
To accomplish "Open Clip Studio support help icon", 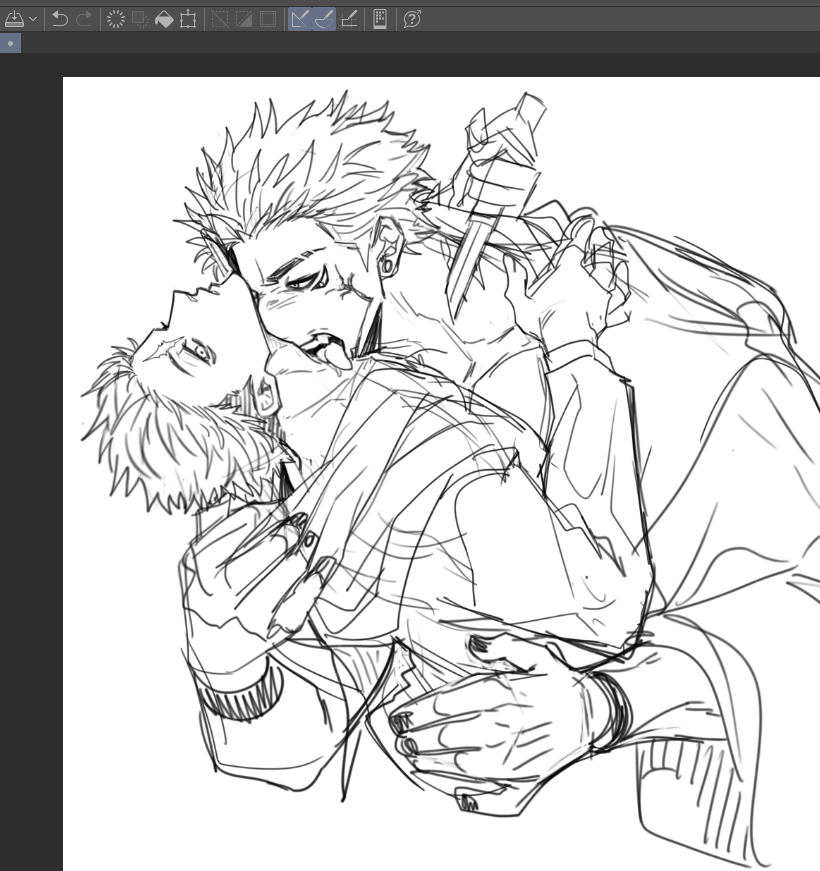I will (x=412, y=19).
